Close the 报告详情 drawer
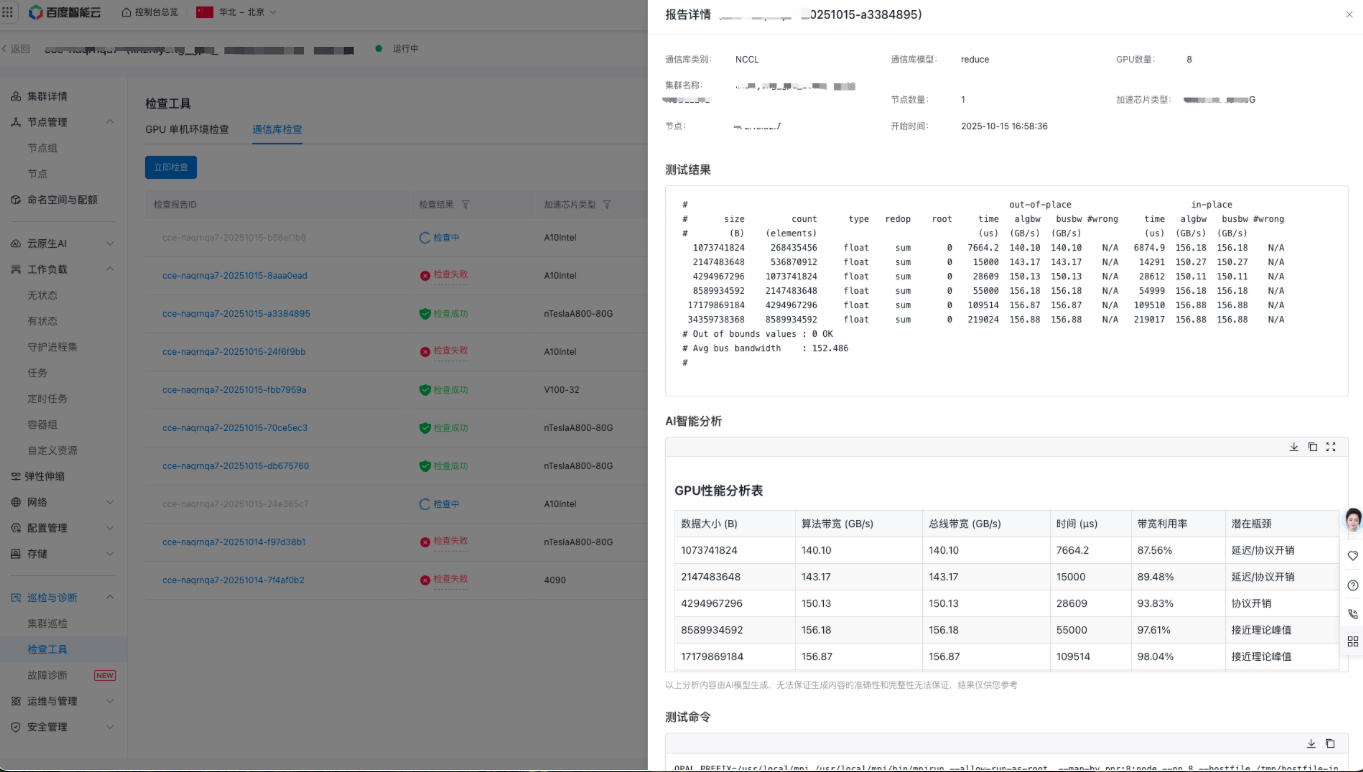1363x772 pixels. (x=1348, y=15)
